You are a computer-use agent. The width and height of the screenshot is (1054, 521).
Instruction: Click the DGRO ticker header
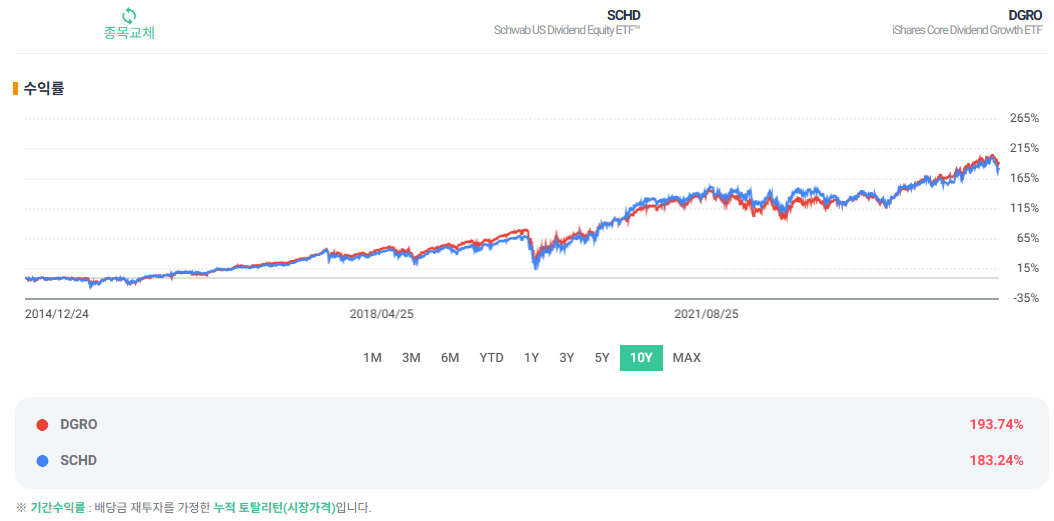1026,15
